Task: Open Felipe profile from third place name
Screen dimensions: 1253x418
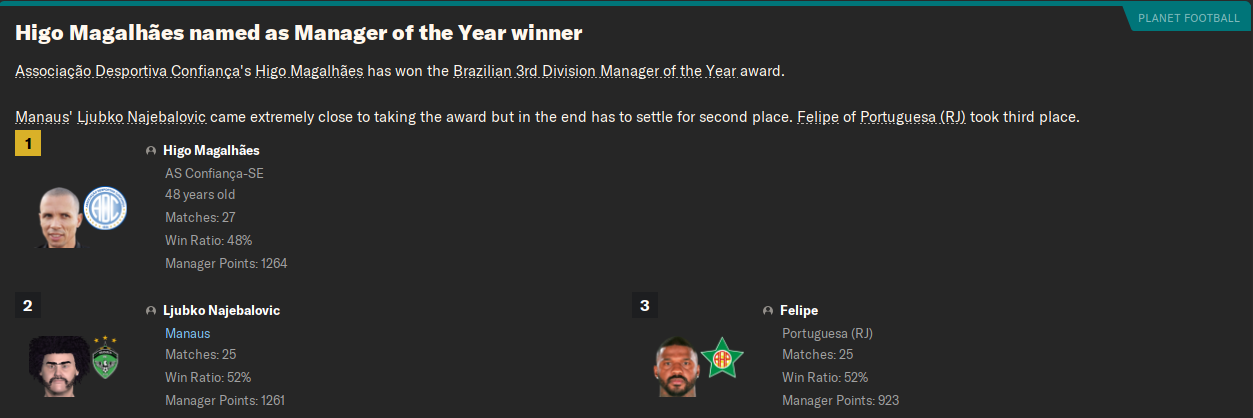Action: pyautogui.click(x=799, y=311)
